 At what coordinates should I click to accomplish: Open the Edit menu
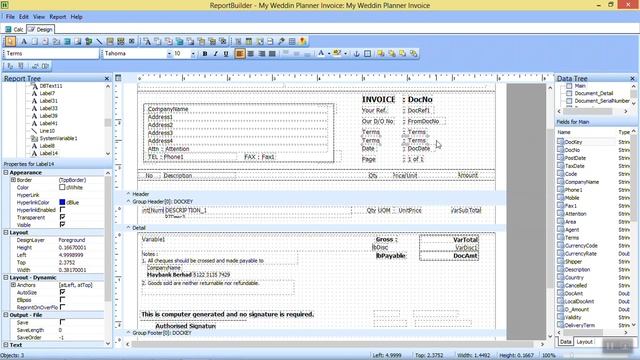coord(24,17)
